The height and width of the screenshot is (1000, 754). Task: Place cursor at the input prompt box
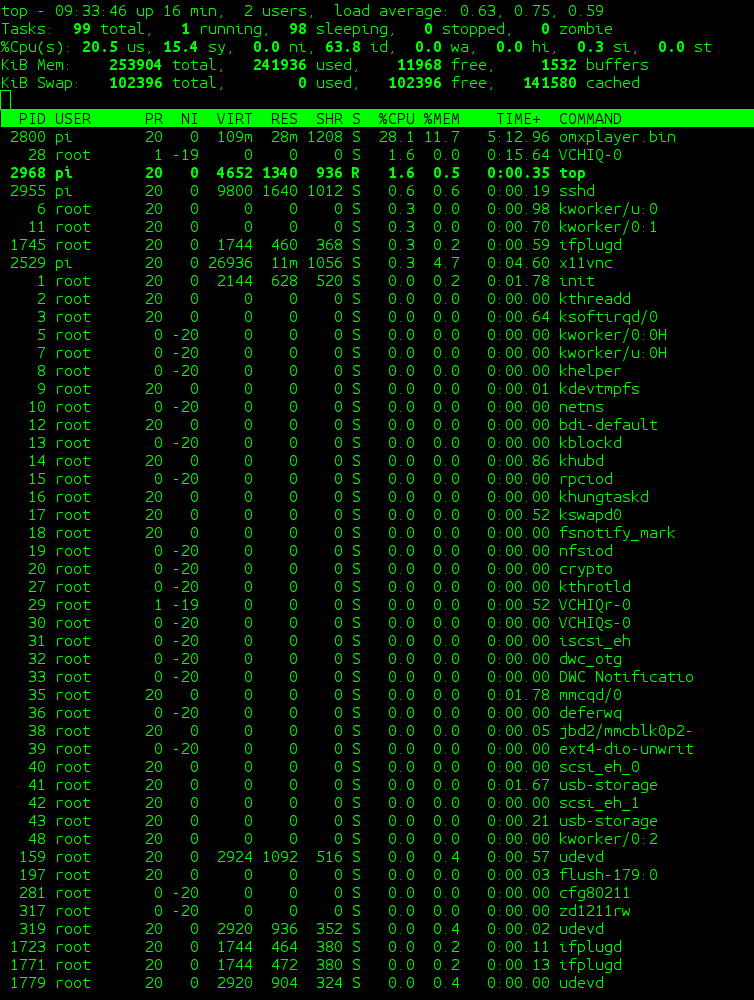pyautogui.click(x=6, y=100)
